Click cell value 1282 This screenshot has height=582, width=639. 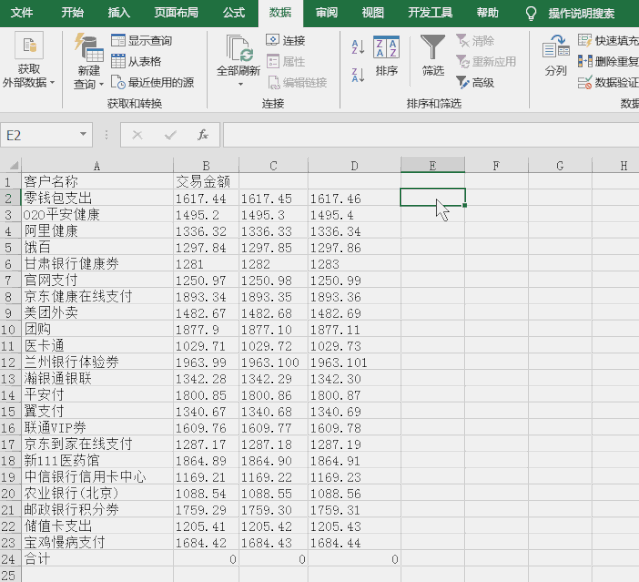(x=273, y=264)
